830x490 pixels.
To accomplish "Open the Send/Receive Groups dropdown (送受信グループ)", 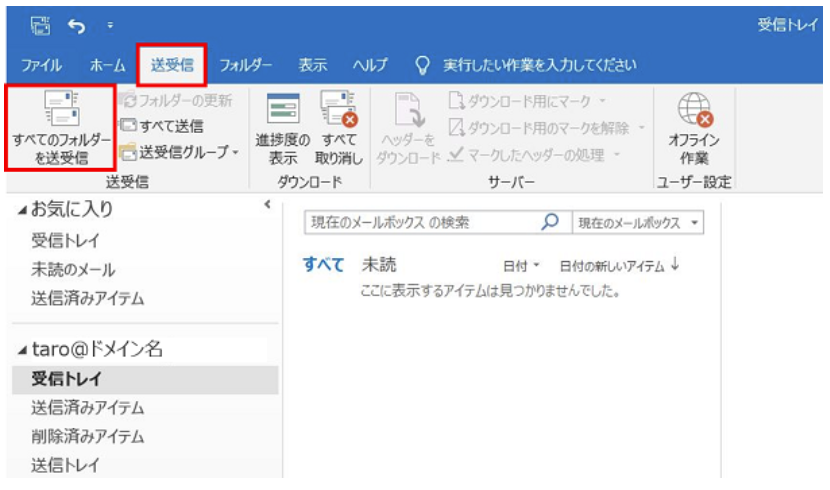I will click(x=179, y=152).
